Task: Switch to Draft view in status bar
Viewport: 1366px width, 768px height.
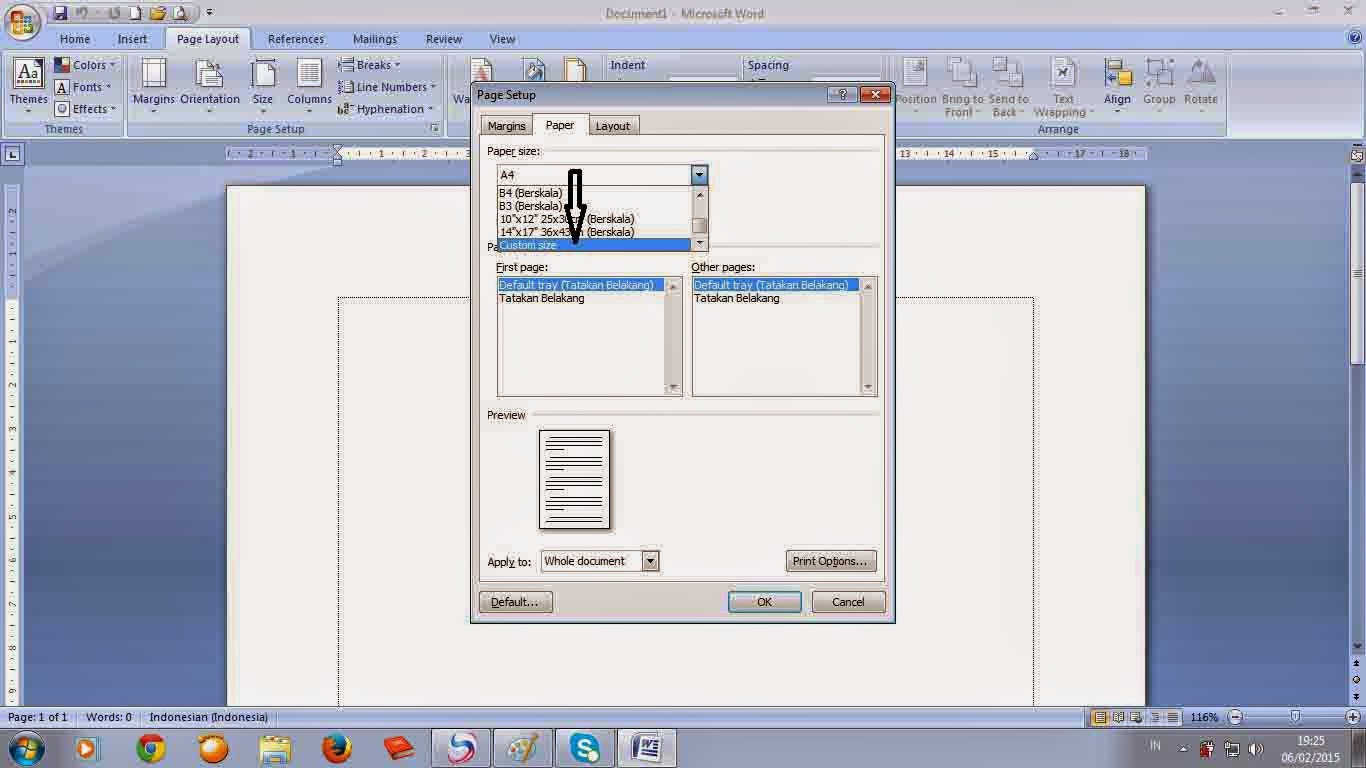Action: (1172, 717)
